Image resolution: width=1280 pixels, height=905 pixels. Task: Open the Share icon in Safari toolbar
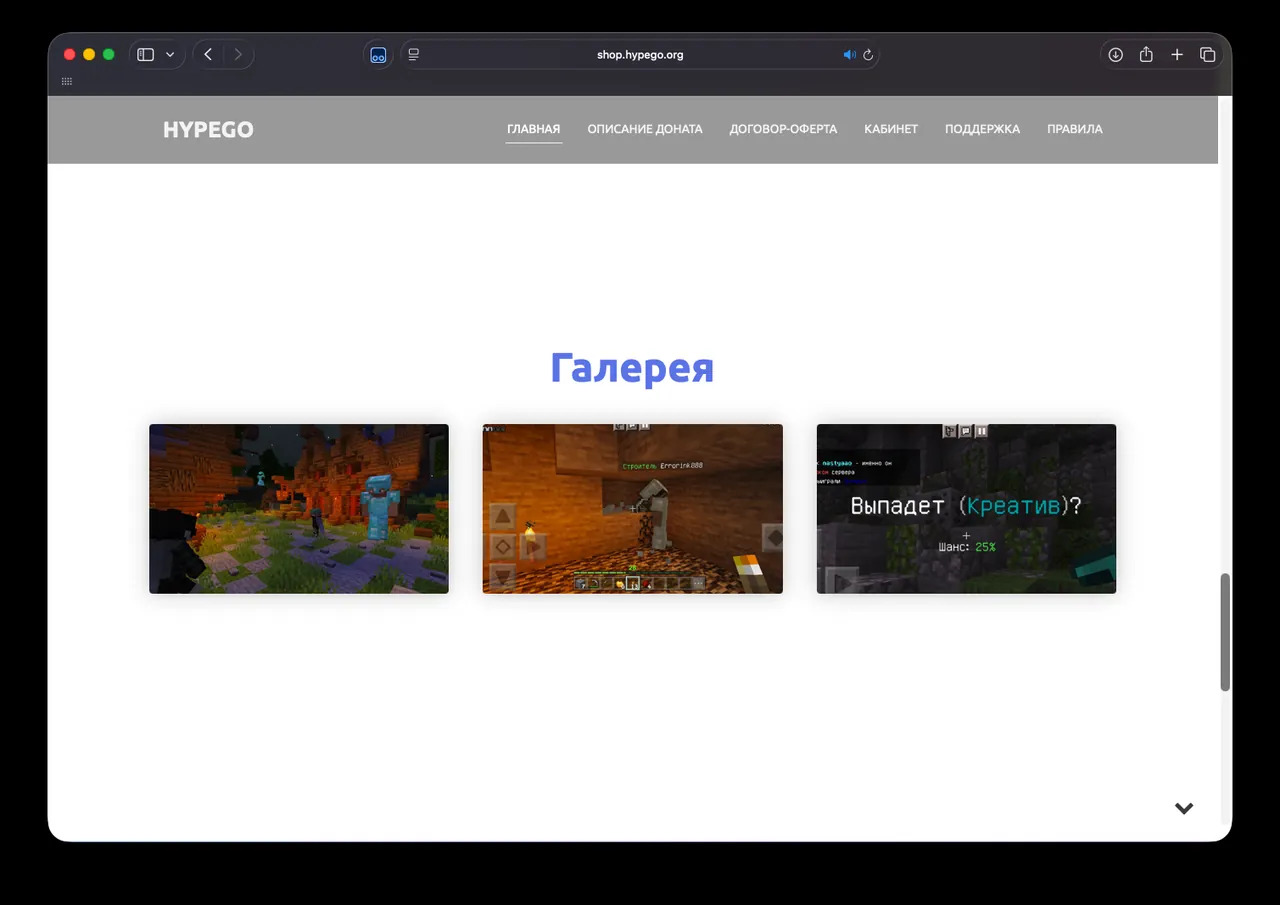click(1147, 55)
